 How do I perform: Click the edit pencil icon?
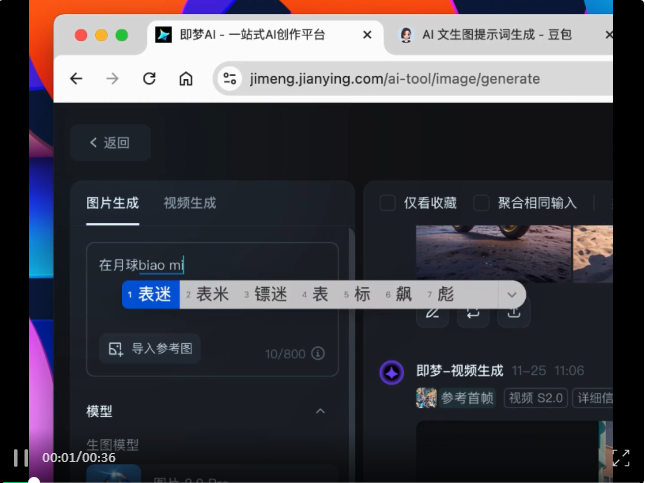(432, 313)
